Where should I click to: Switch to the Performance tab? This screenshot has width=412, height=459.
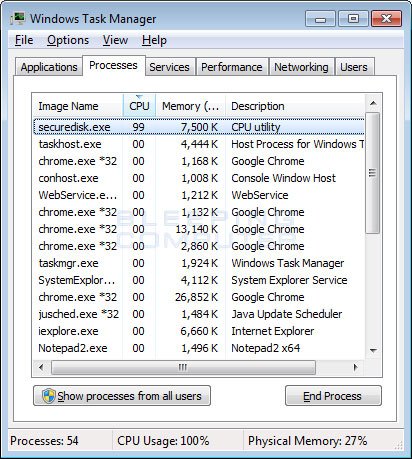click(x=232, y=67)
